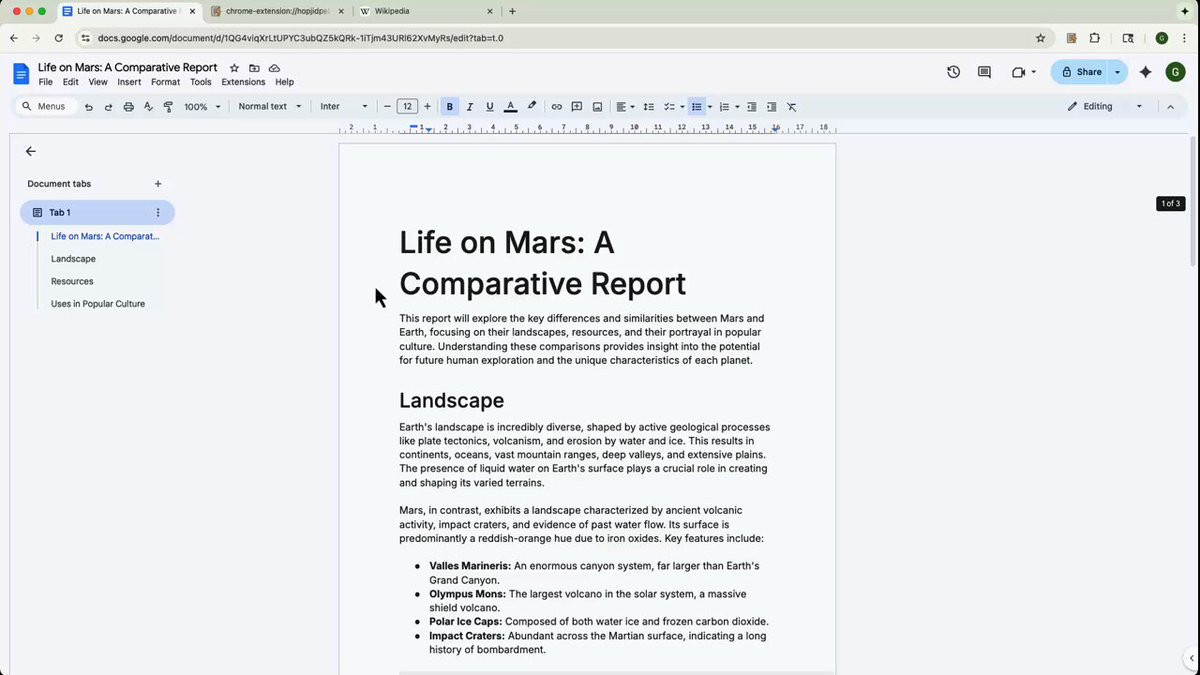
Task: Click the Share button
Action: click(1081, 72)
